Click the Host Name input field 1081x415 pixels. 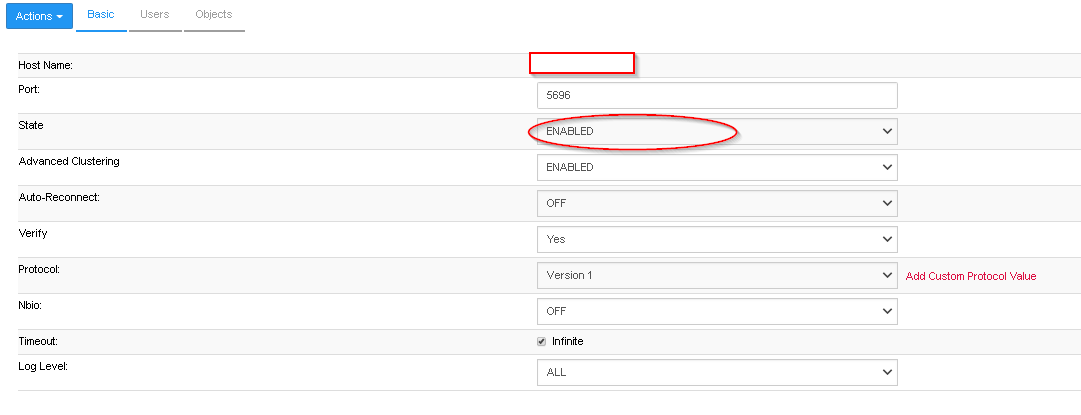pos(582,63)
